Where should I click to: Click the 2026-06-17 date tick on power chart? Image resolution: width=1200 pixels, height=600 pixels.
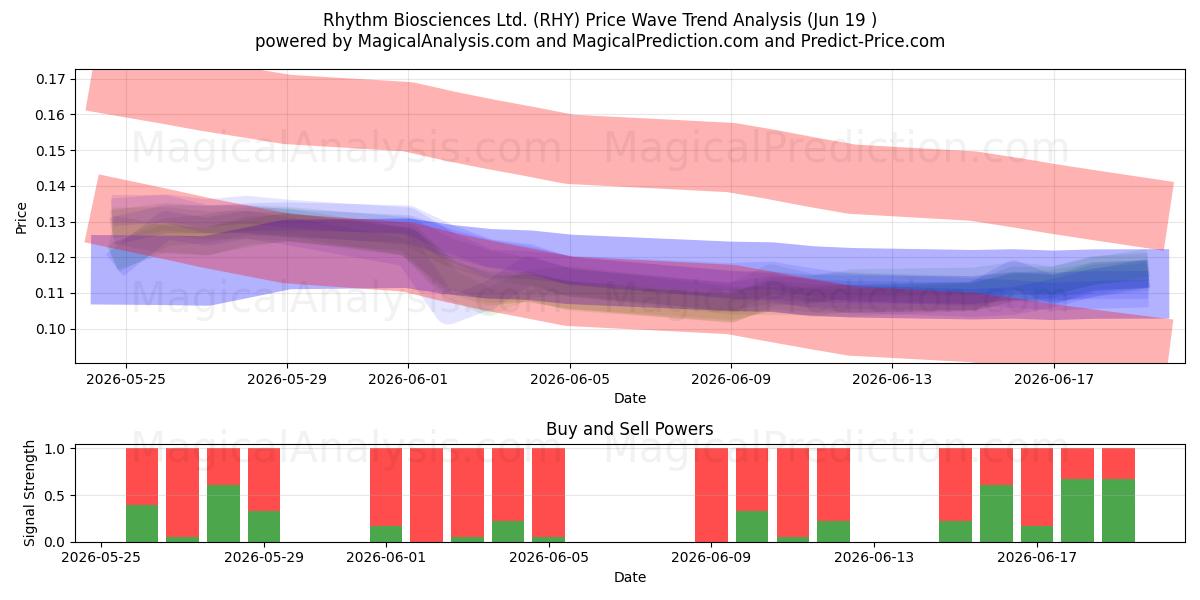pyautogui.click(x=1037, y=558)
